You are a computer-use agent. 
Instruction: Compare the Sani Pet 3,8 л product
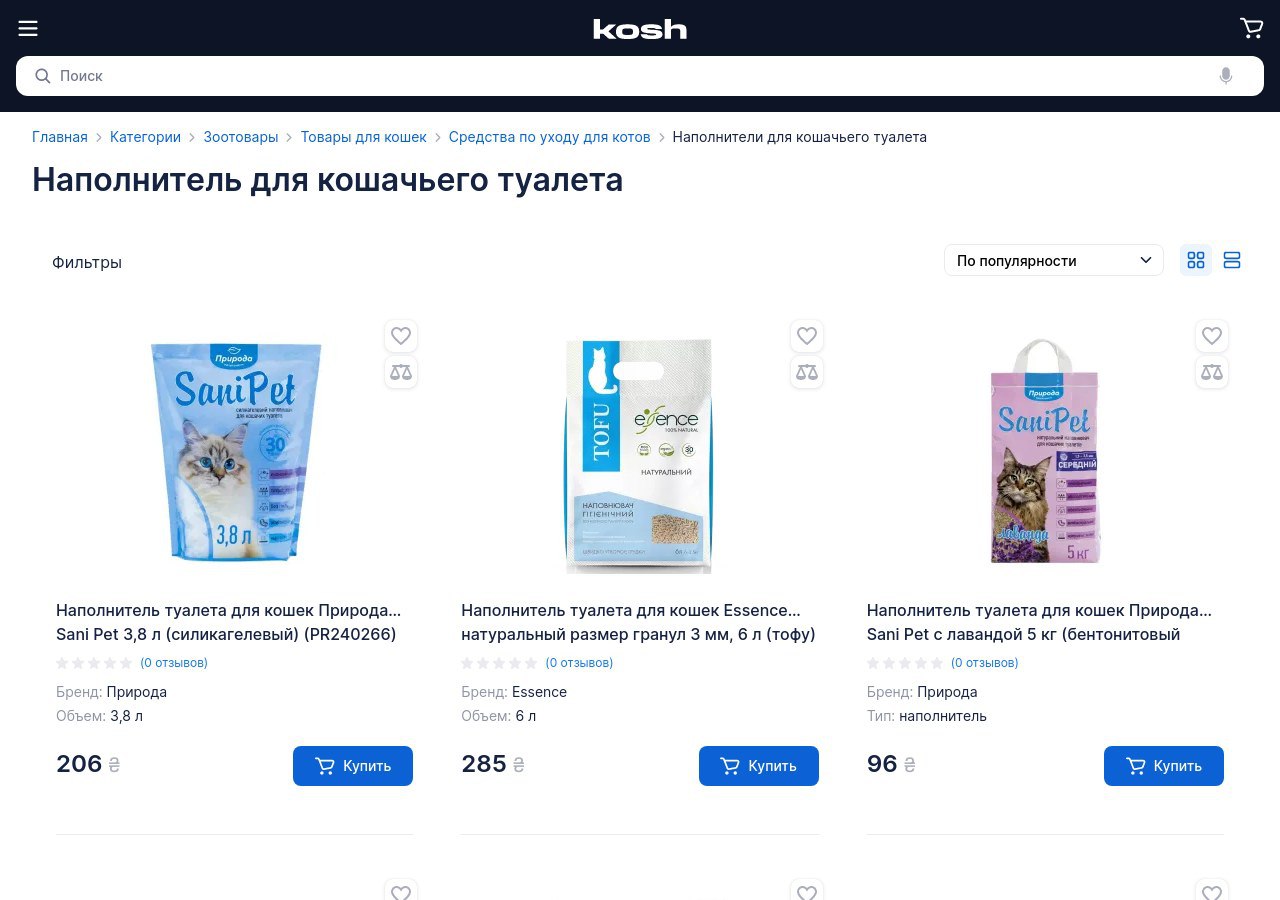401,372
